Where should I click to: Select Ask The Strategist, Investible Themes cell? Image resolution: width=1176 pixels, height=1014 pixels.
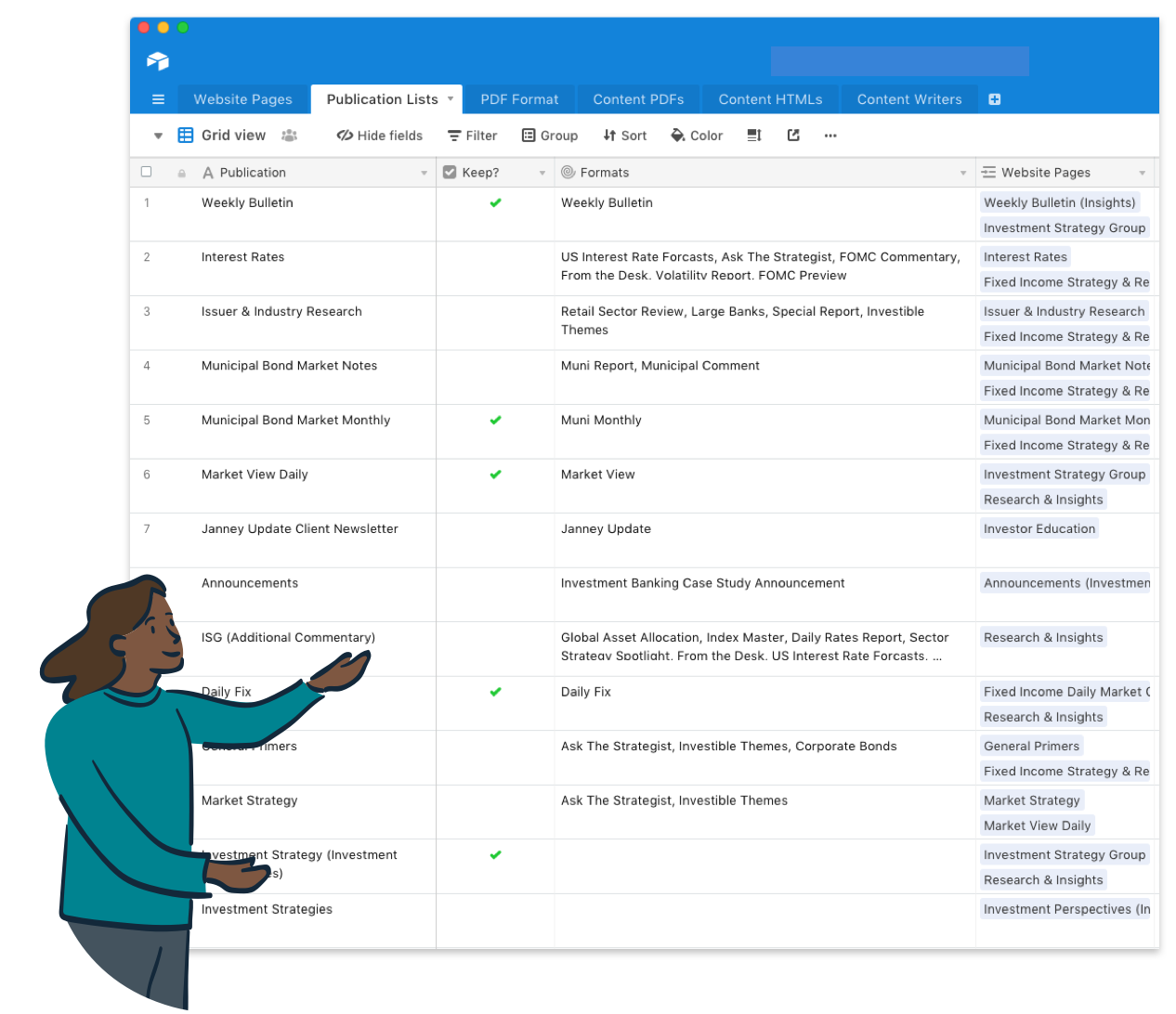coord(764,812)
